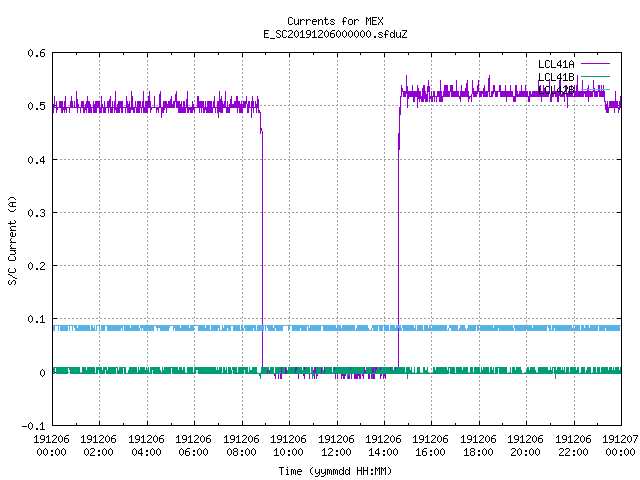Click the 191206 00:00 x-axis tick label
Viewport: 640px width, 480px height.
(x=51, y=446)
